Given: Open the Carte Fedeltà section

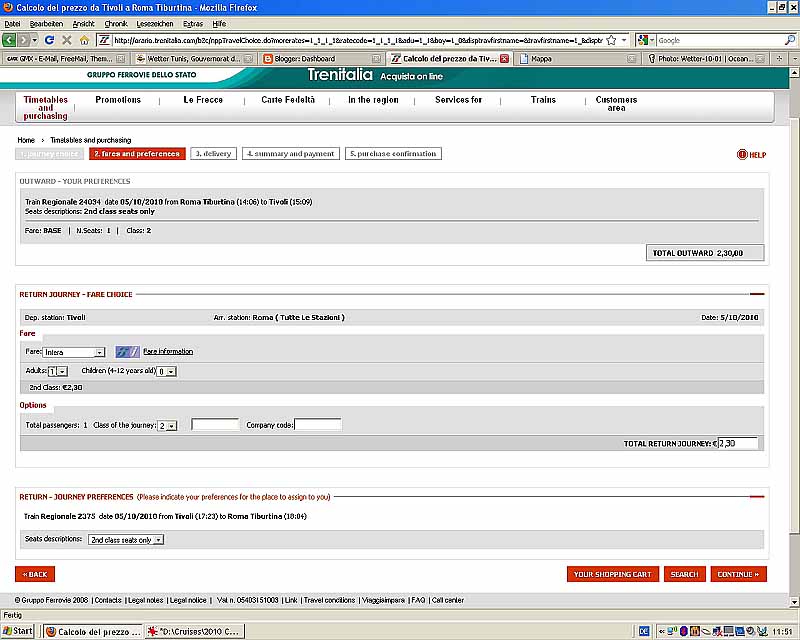Looking at the screenshot, I should pos(288,100).
